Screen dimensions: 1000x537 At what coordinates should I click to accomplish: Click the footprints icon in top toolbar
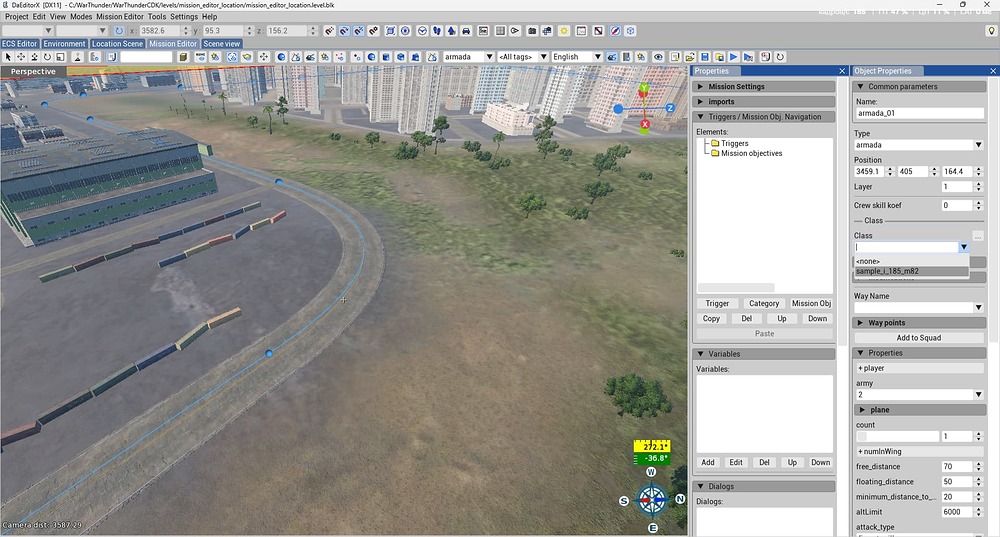[437, 31]
